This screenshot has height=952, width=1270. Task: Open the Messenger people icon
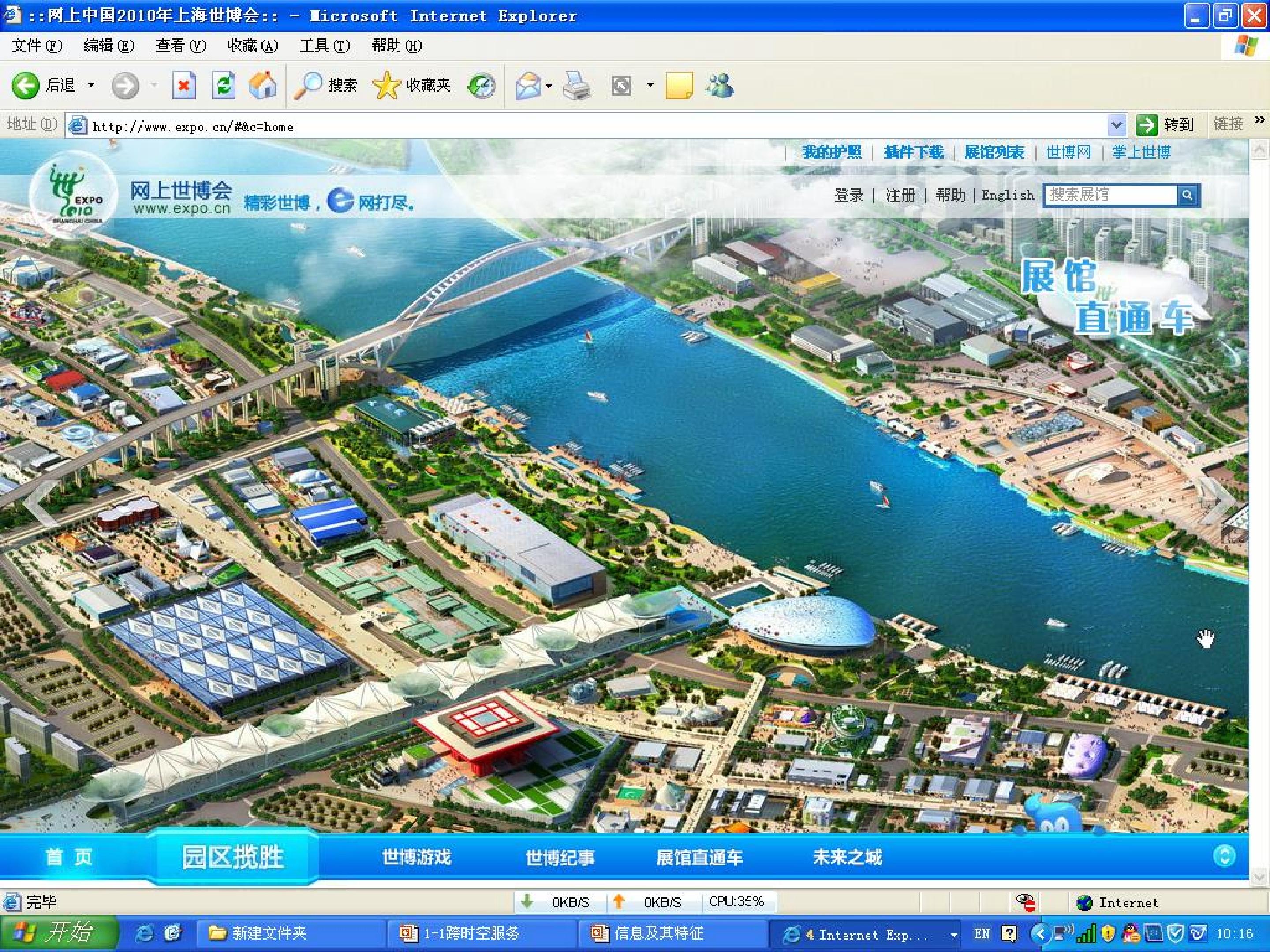point(719,86)
